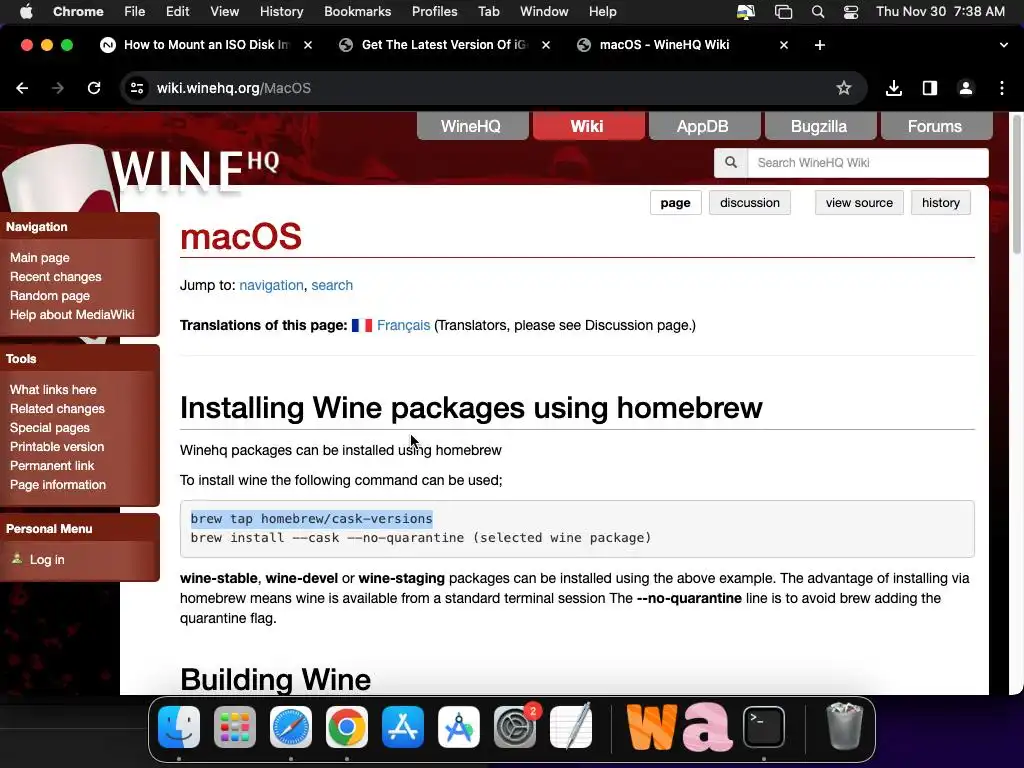Select the AppDB site tab
1024x768 pixels.
pyautogui.click(x=704, y=126)
